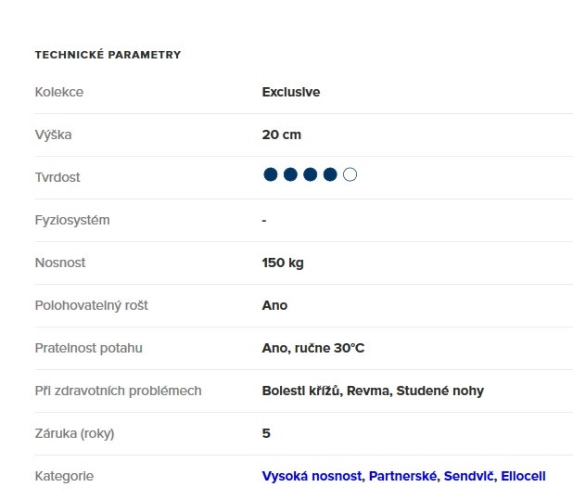This screenshot has height=500, width=573.
Task: Click the first filled firmness dot
Action: [270, 174]
